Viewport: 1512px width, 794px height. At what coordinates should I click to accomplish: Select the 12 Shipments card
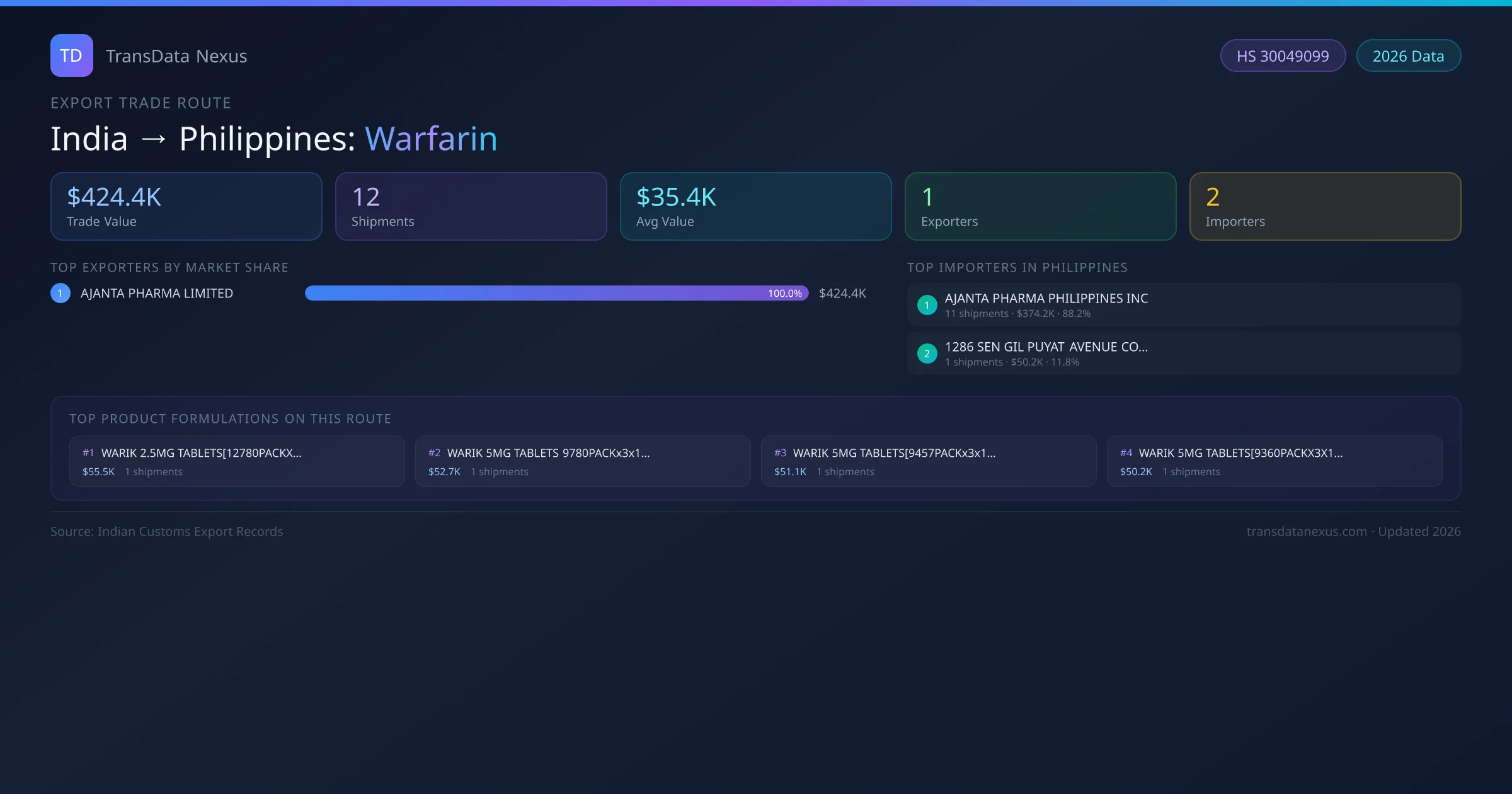471,207
